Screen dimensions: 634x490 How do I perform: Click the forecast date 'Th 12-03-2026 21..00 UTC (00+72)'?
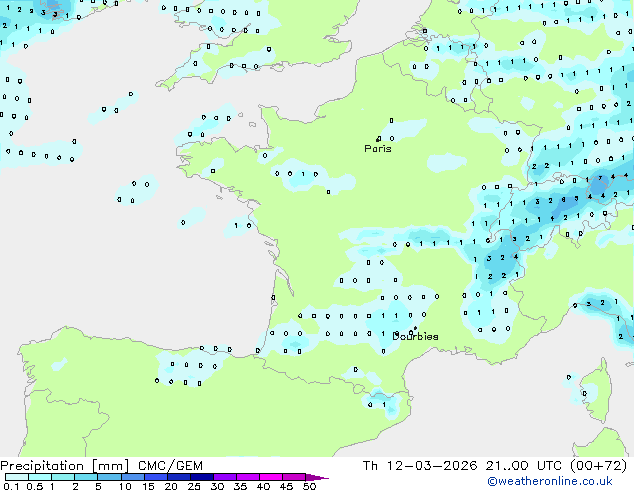tap(495, 466)
